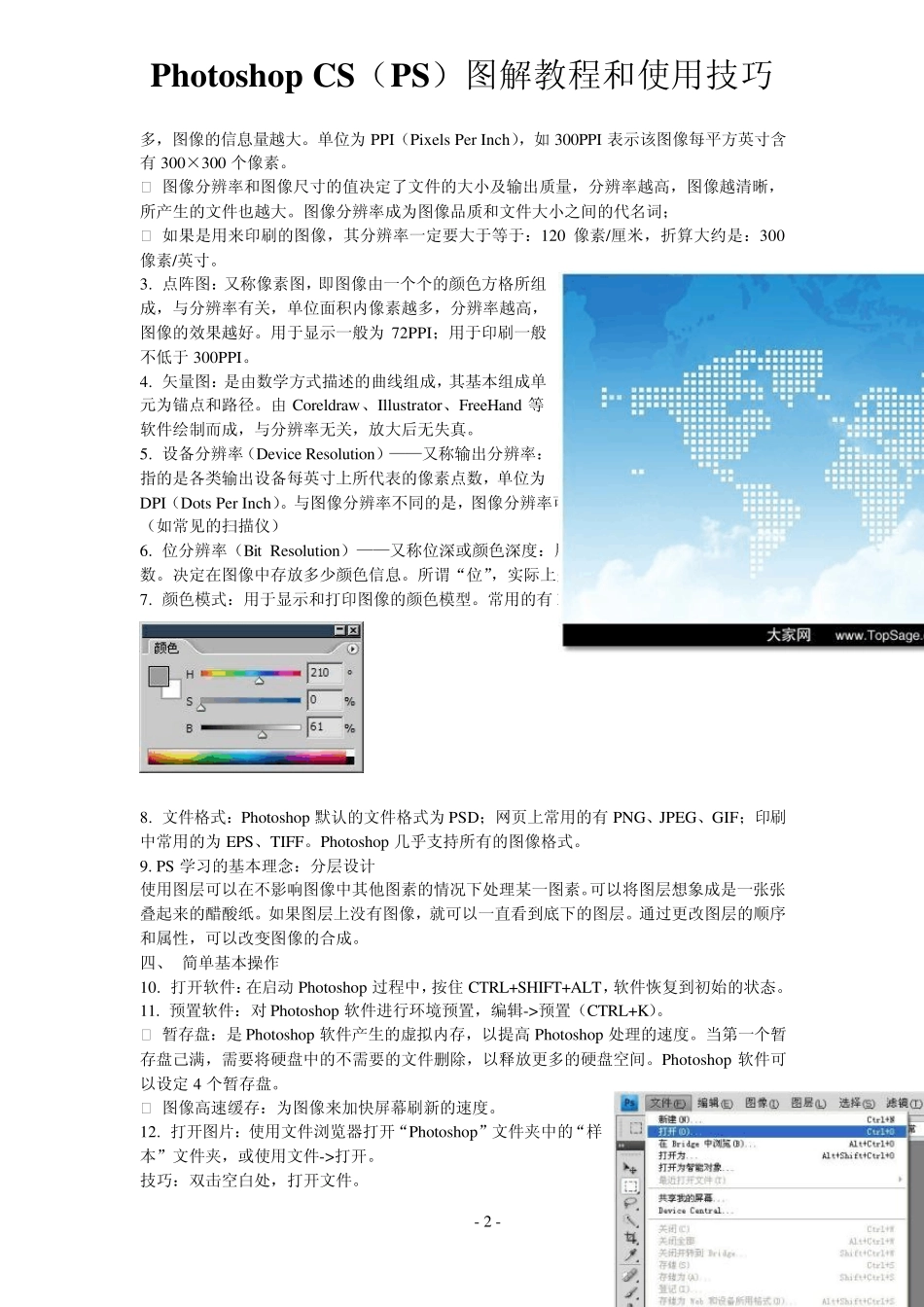Choose 在 Bridge 中浏览(B)... entry

[777, 1144]
